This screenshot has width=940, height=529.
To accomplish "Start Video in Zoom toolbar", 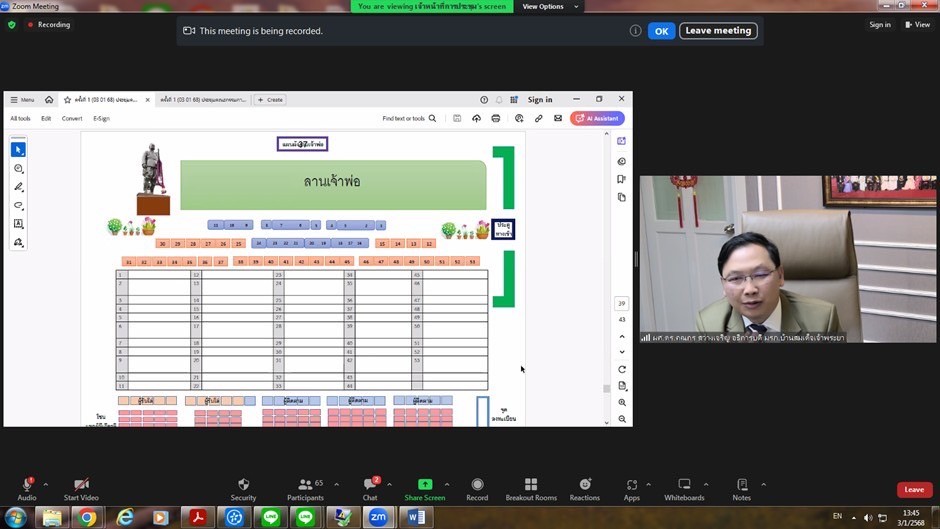I will tap(81, 489).
